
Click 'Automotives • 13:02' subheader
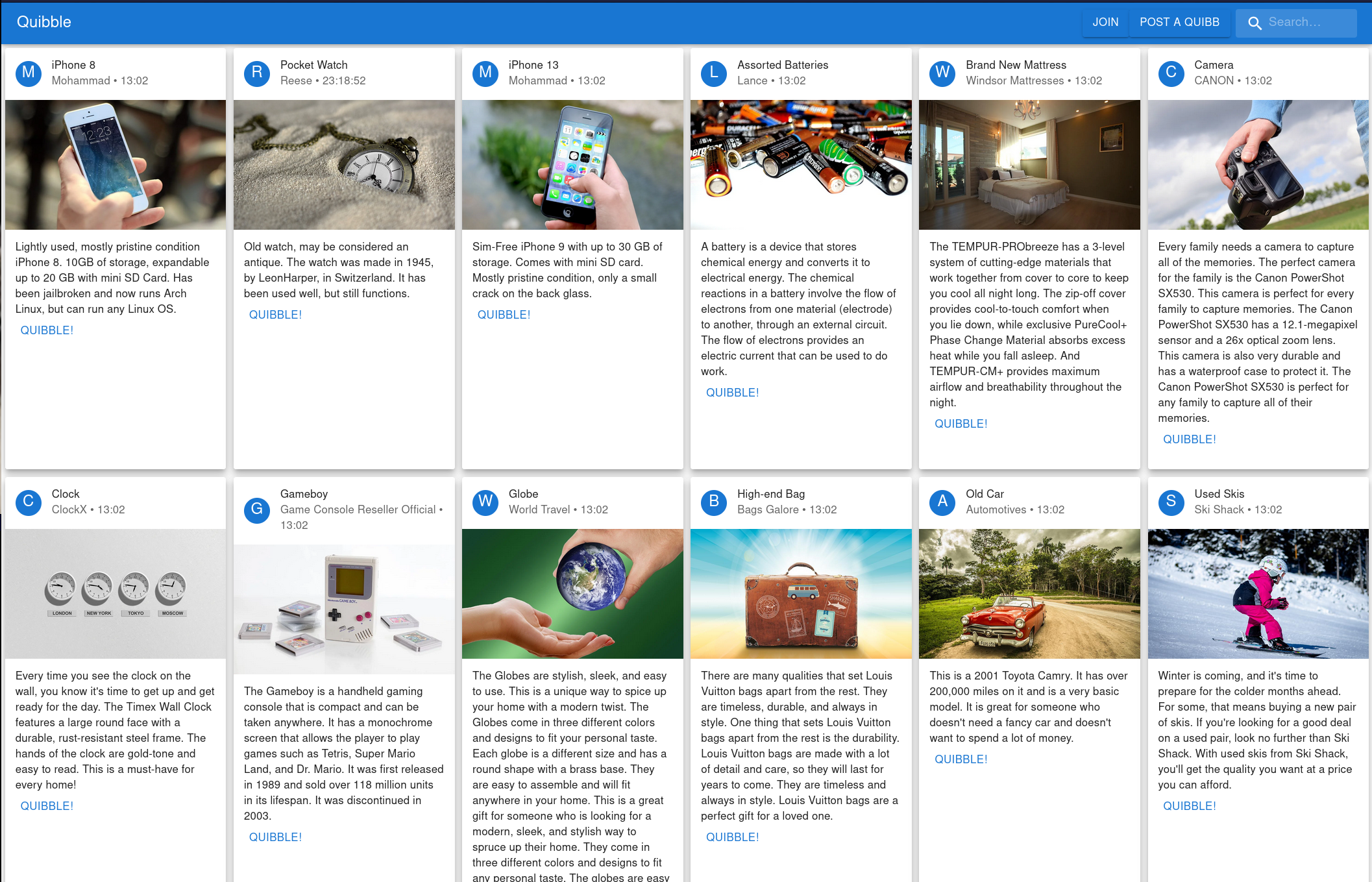click(x=1015, y=509)
